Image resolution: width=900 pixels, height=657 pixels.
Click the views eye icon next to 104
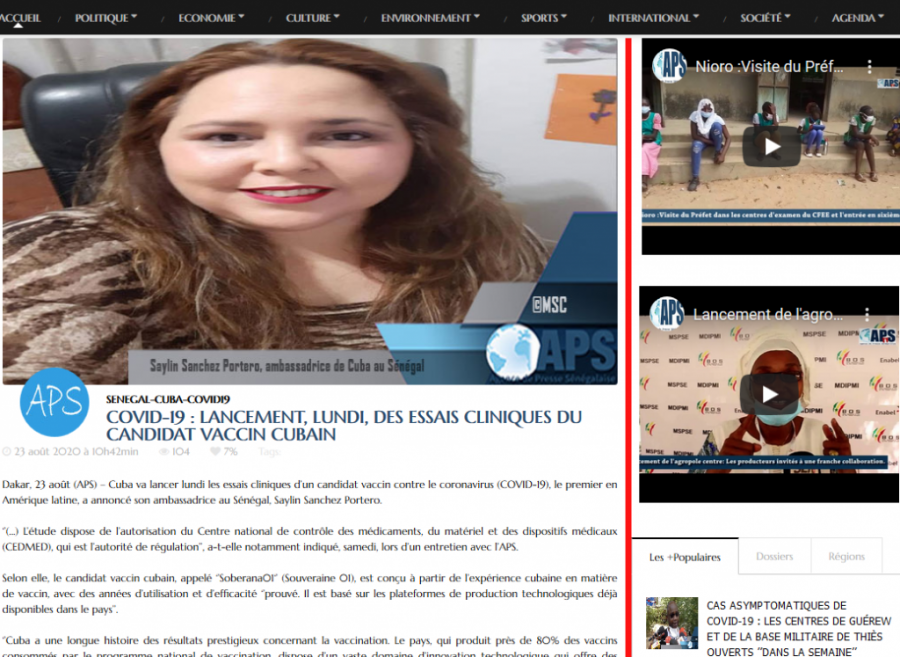164,452
